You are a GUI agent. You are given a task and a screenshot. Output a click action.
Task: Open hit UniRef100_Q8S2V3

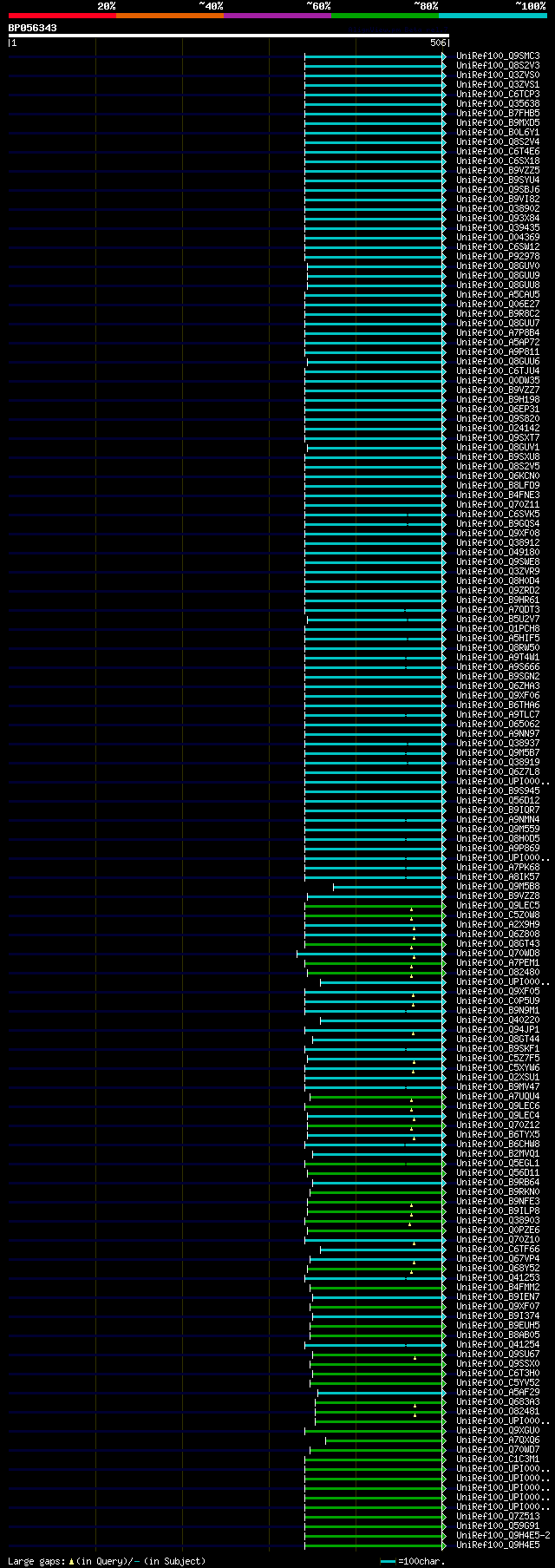[x=498, y=65]
